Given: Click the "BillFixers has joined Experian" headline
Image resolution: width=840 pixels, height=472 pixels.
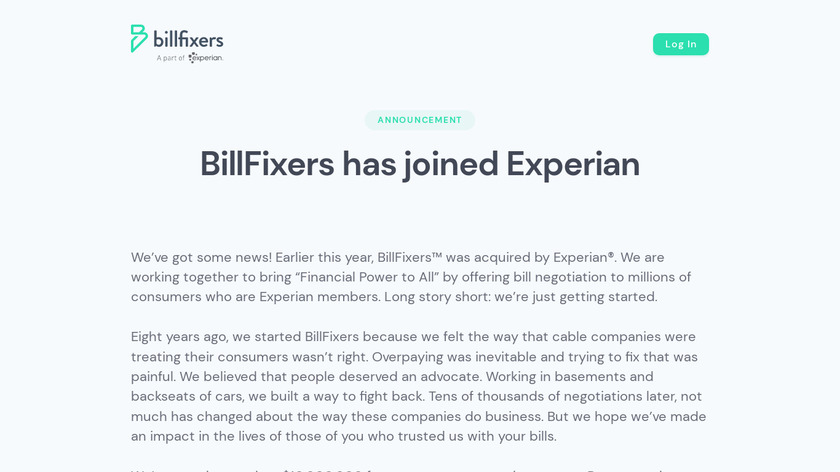Looking at the screenshot, I should click(x=420, y=164).
